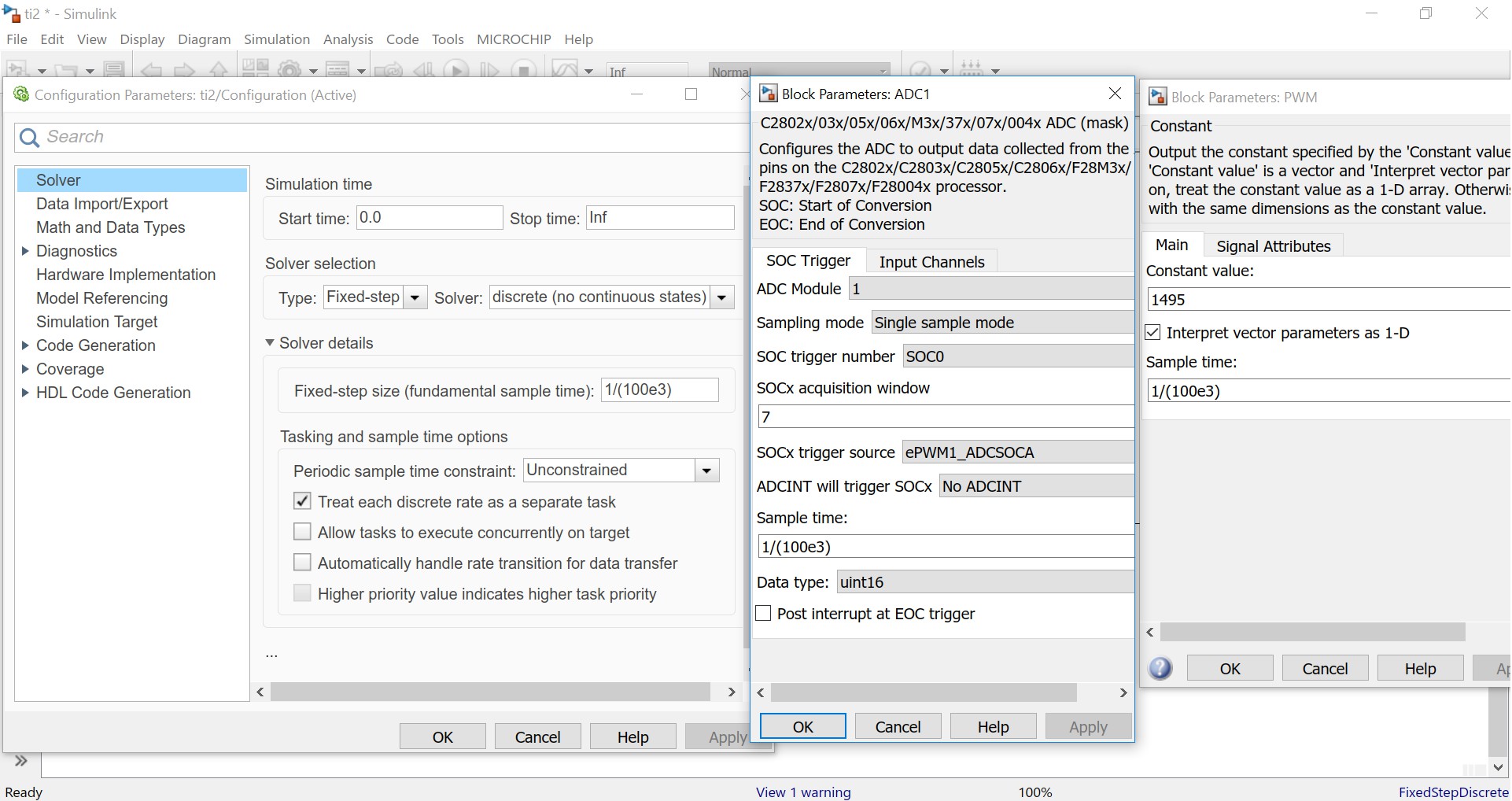Click the Step Back toolbar icon
The width and height of the screenshot is (1512, 801).
(424, 70)
